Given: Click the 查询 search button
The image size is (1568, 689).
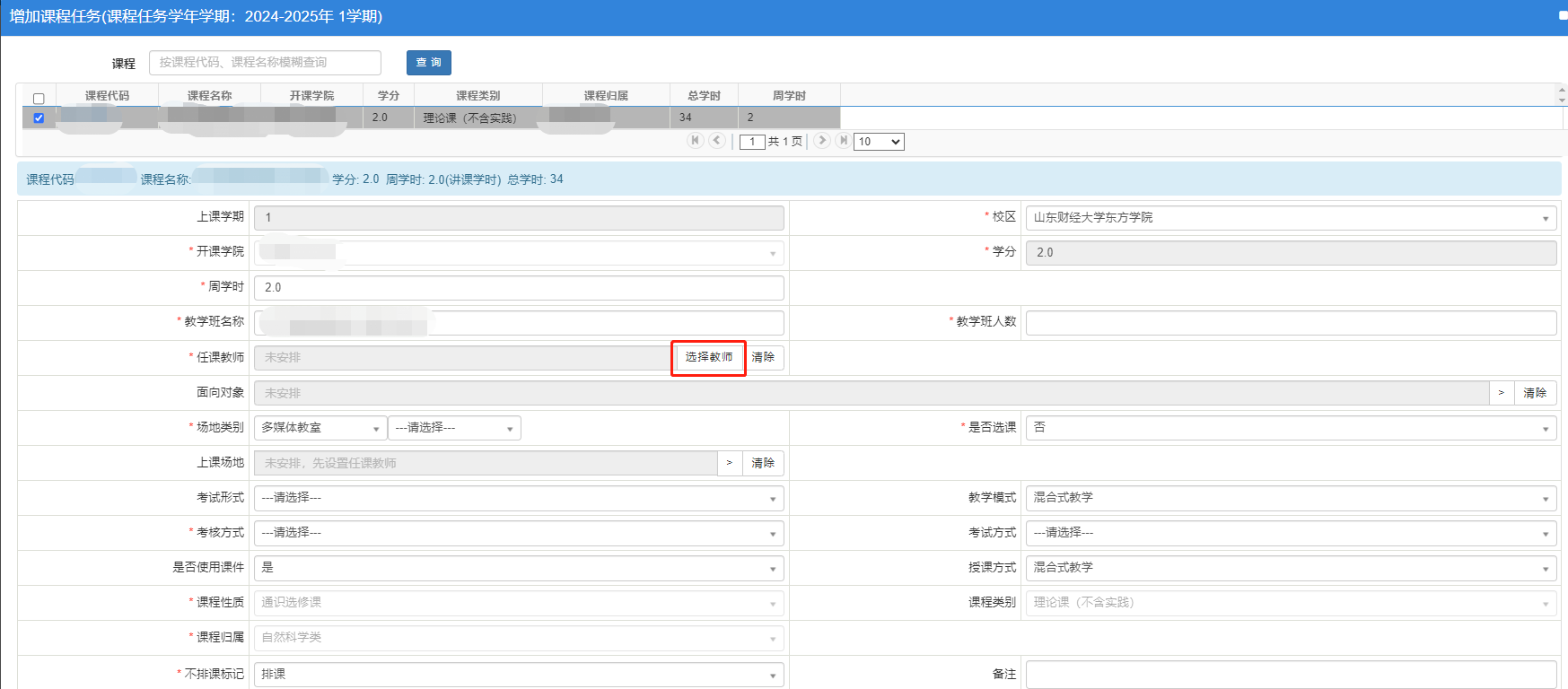Looking at the screenshot, I should coord(428,63).
